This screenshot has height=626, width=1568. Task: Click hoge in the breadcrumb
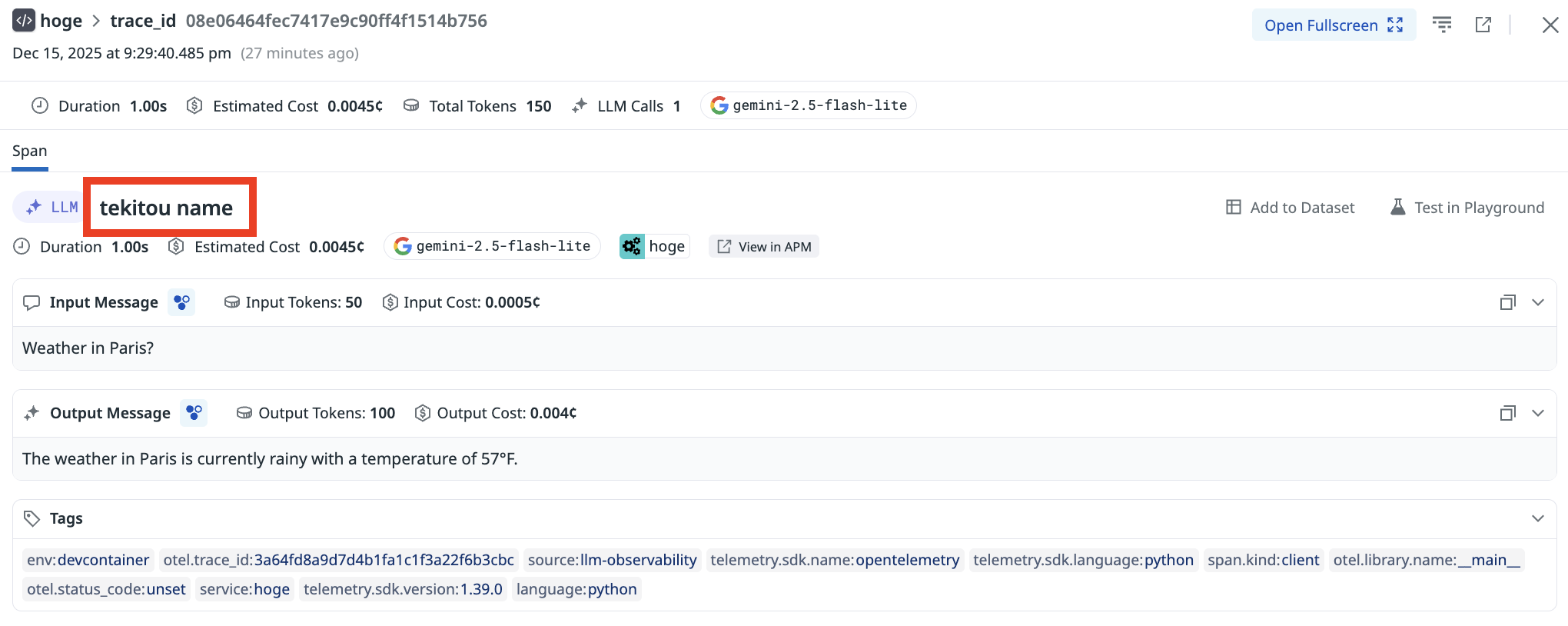(61, 21)
